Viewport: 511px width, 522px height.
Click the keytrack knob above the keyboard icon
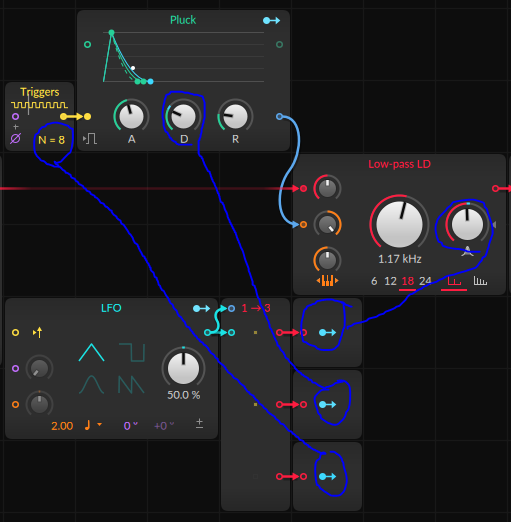coord(327,260)
